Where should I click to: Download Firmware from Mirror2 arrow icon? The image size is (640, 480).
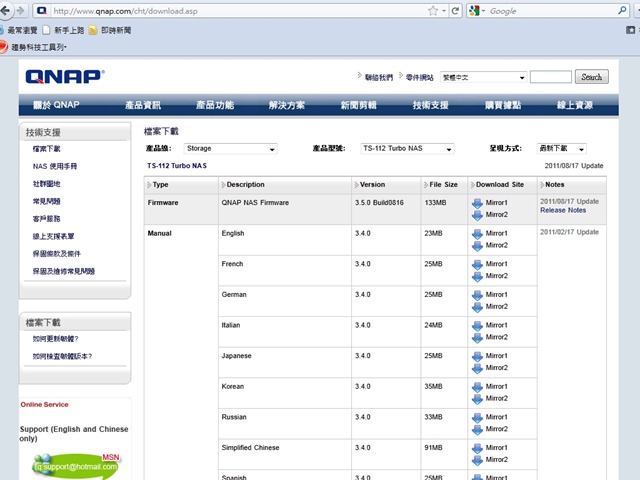pyautogui.click(x=477, y=215)
